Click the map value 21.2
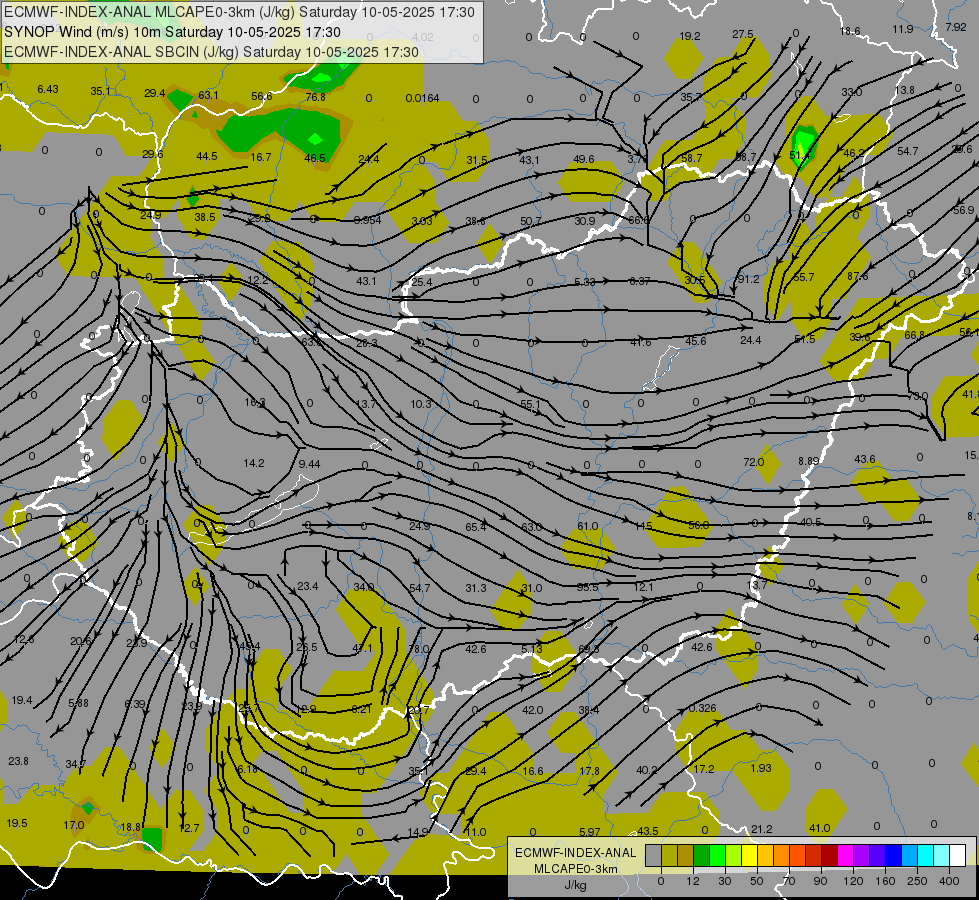The height and width of the screenshot is (900, 979). pos(762,829)
